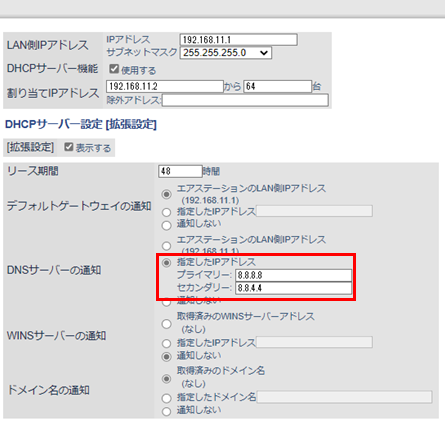This screenshot has width=445, height=433.
Task: Select WINS 取得済みのWINSサーバーアドレス radio
Action: point(166,324)
